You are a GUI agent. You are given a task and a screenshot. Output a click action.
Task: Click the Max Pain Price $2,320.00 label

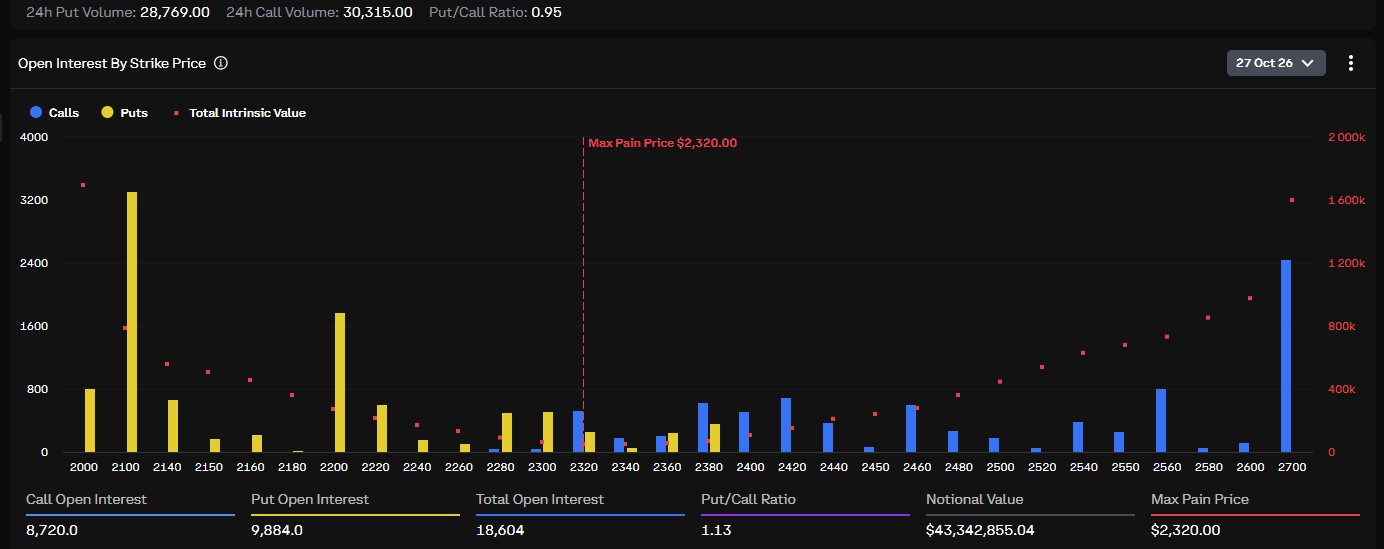[662, 143]
